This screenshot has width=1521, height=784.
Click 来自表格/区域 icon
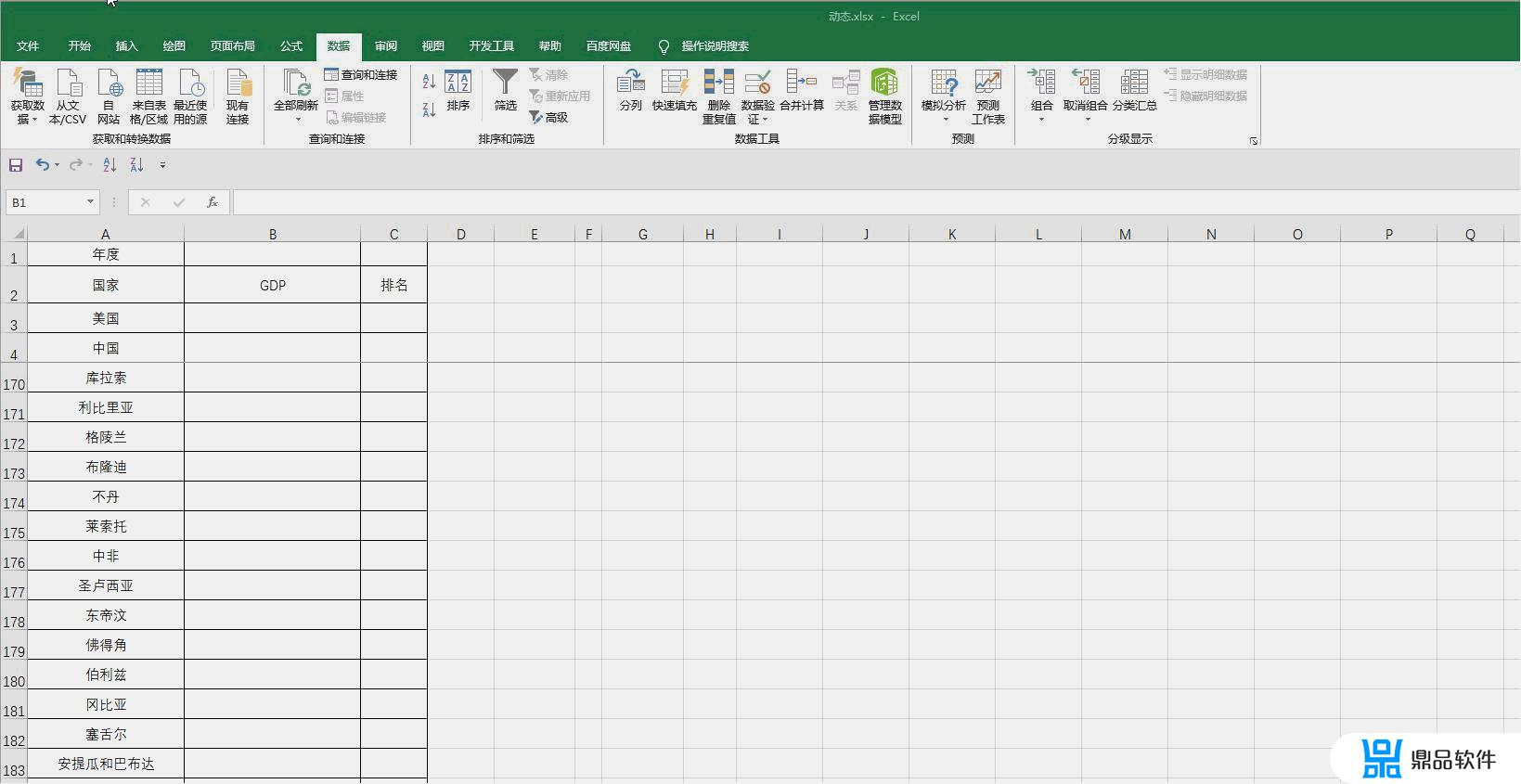coord(148,84)
